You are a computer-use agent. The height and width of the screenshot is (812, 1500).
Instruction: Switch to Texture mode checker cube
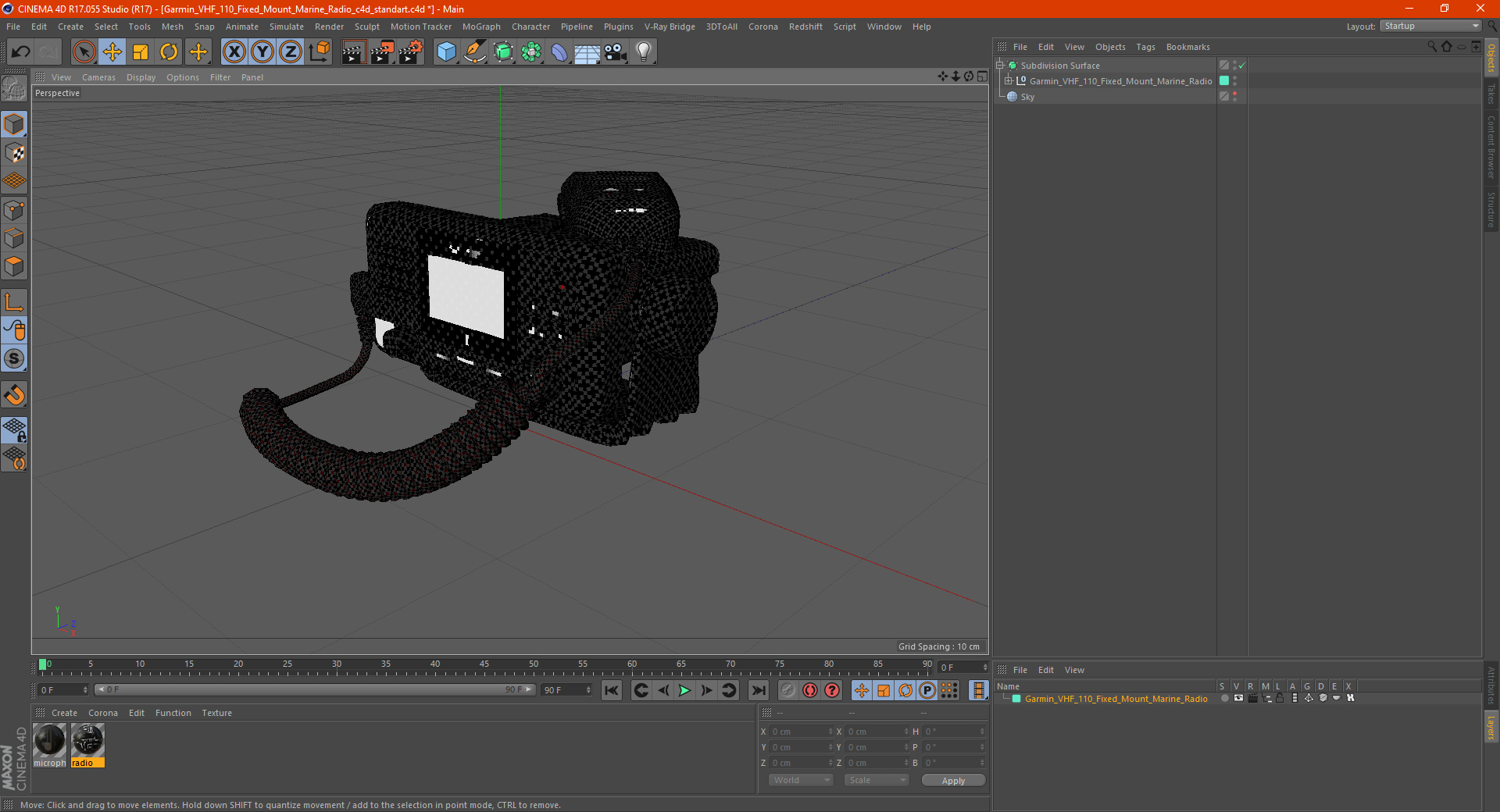[x=15, y=153]
